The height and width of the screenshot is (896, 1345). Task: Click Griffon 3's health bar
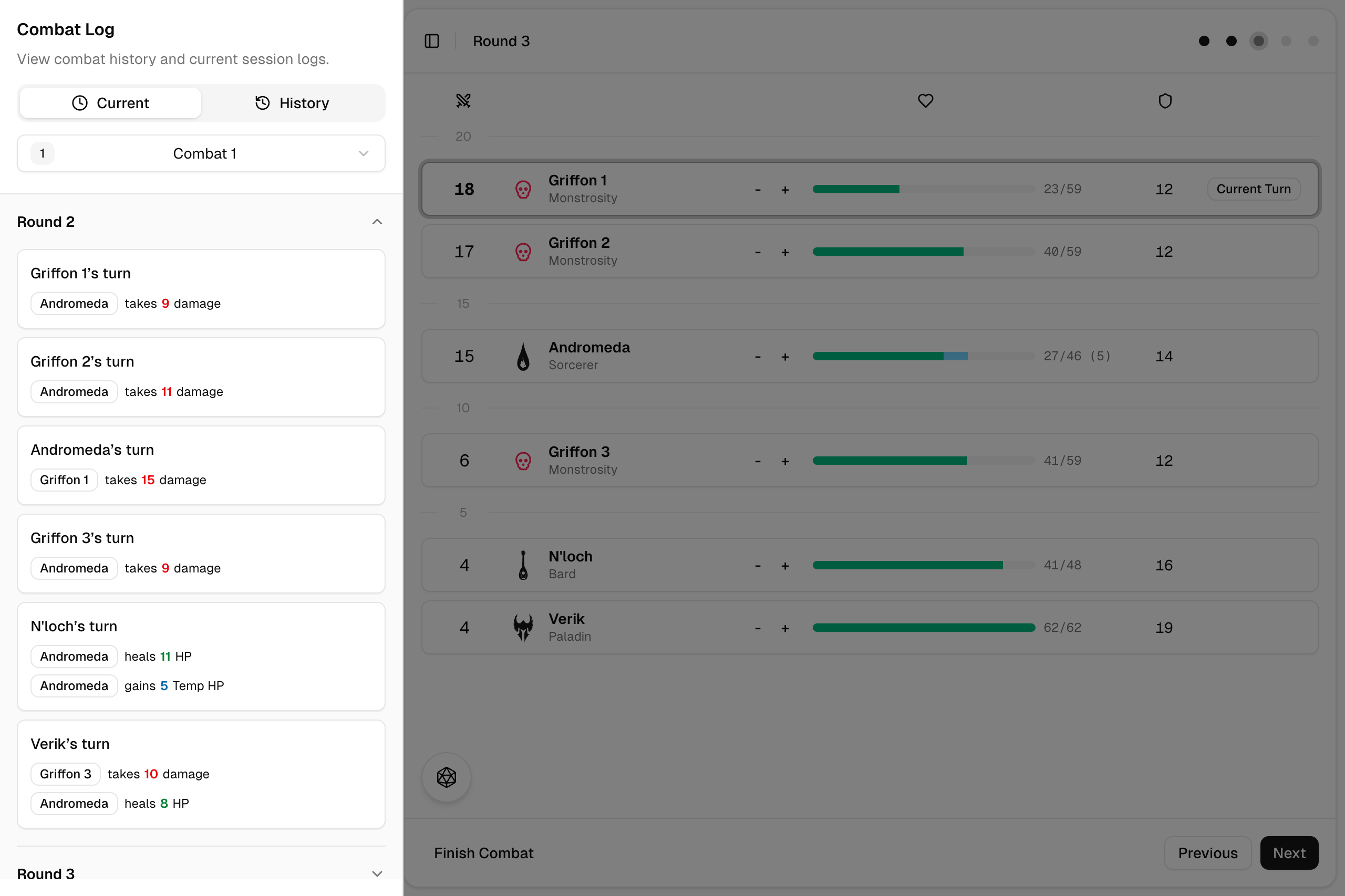[923, 461]
